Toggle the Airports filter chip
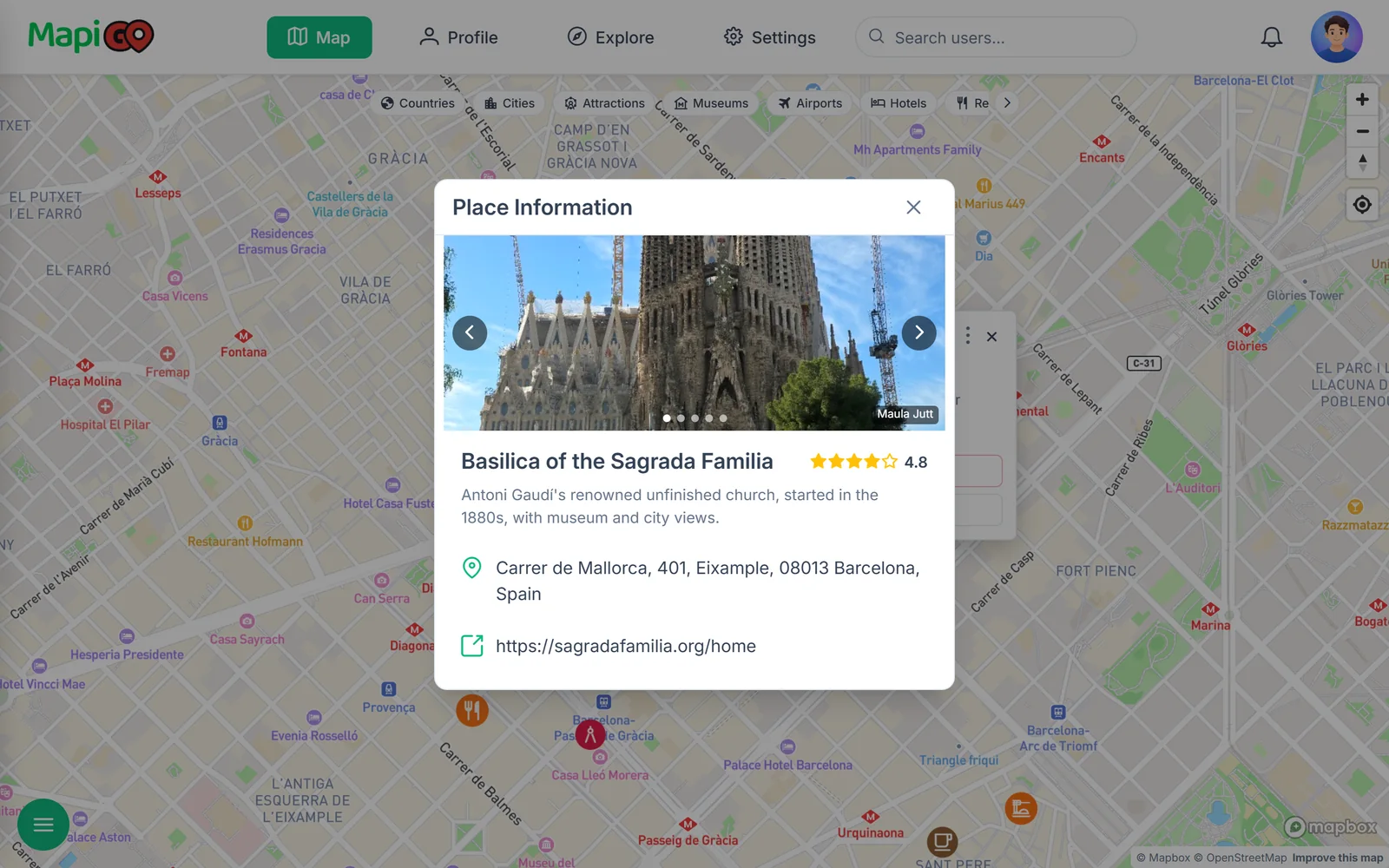 tap(810, 103)
